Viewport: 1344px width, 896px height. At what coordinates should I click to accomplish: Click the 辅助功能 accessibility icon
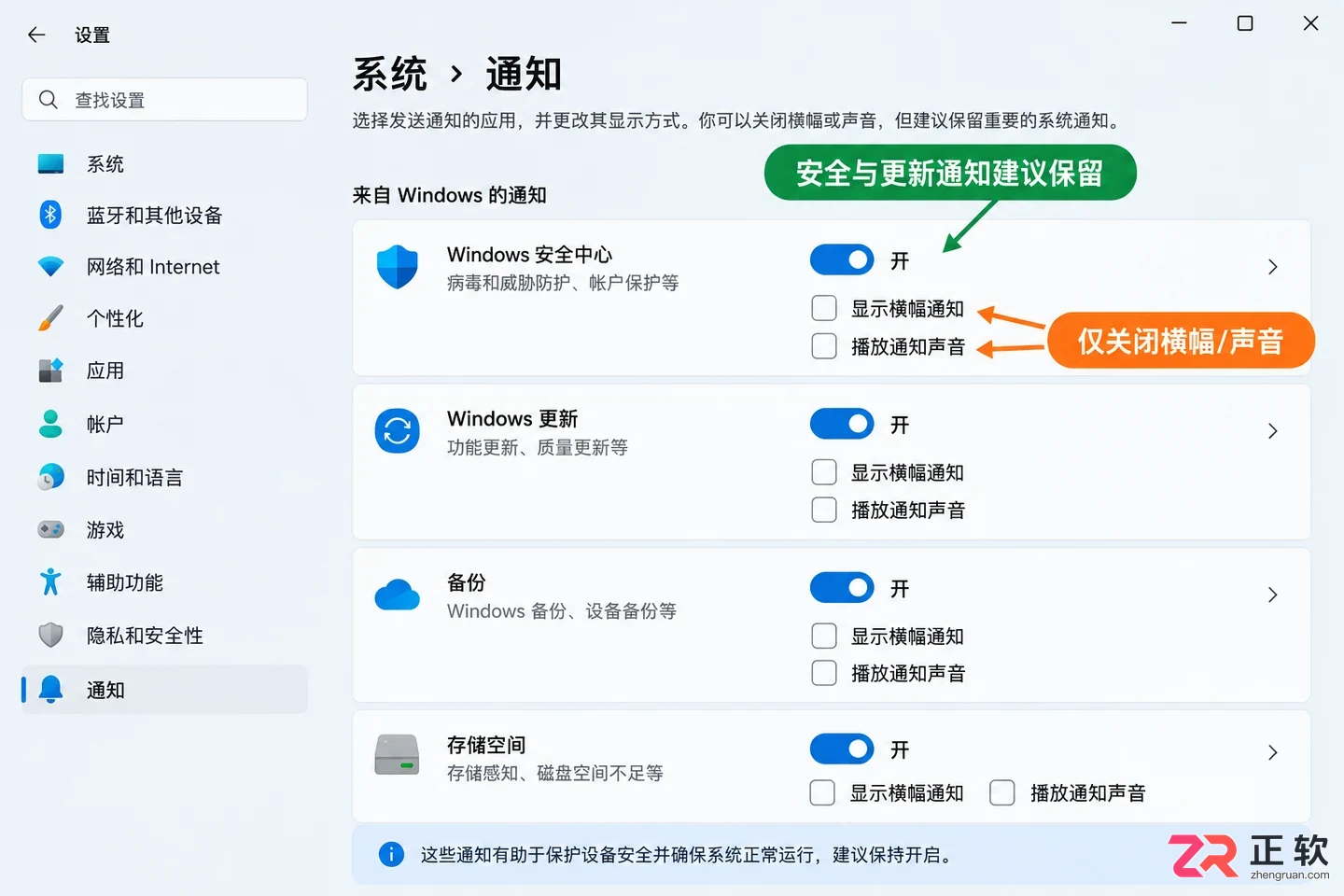click(50, 582)
